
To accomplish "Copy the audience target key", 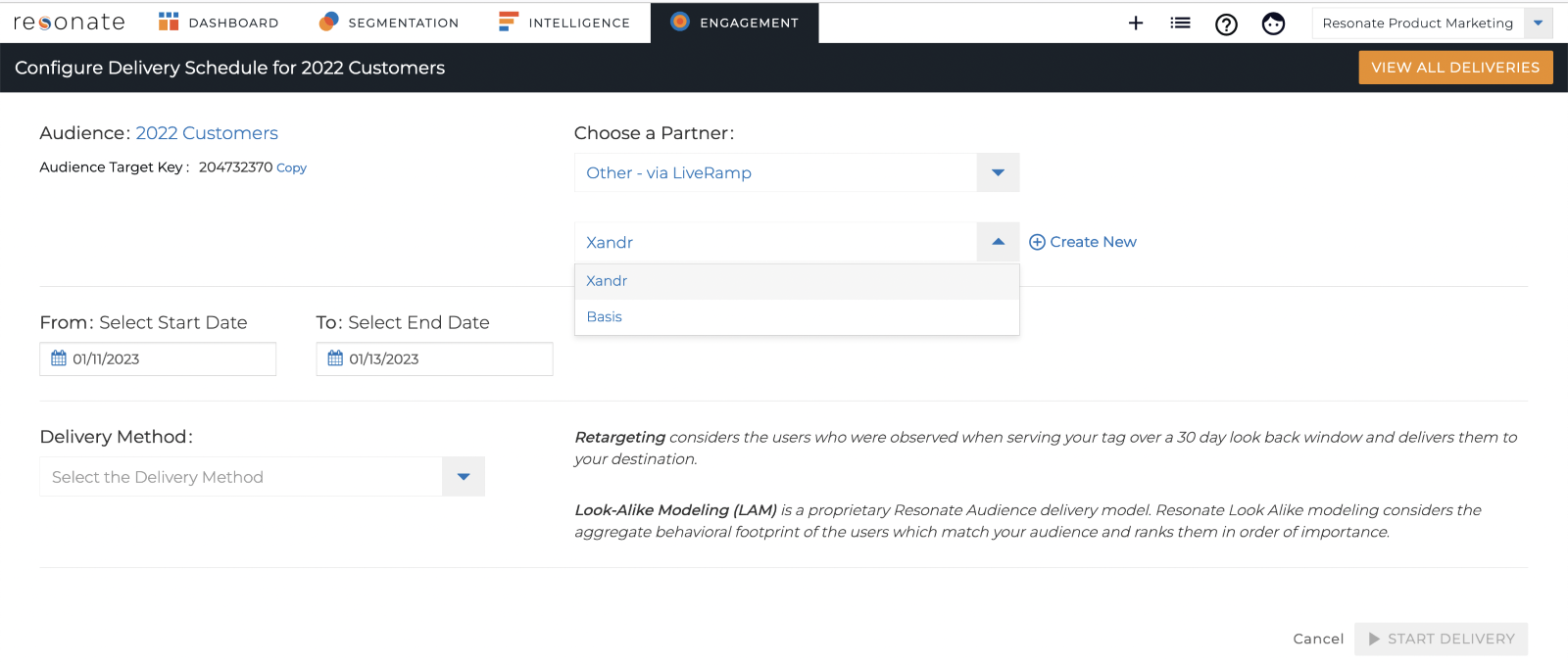I will (291, 167).
